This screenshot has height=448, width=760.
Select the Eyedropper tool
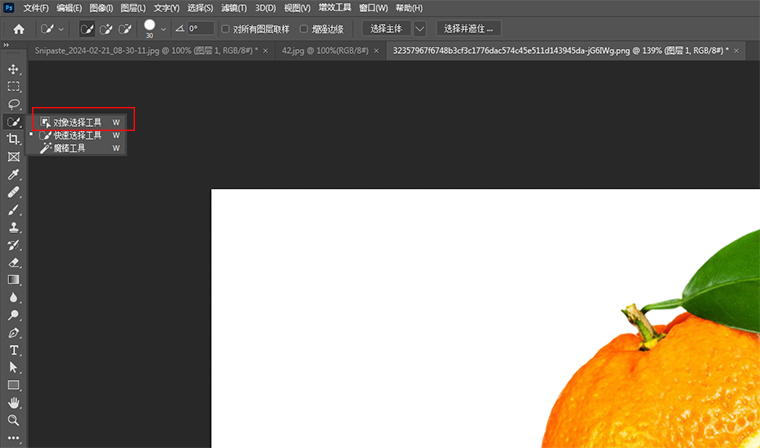click(14, 175)
